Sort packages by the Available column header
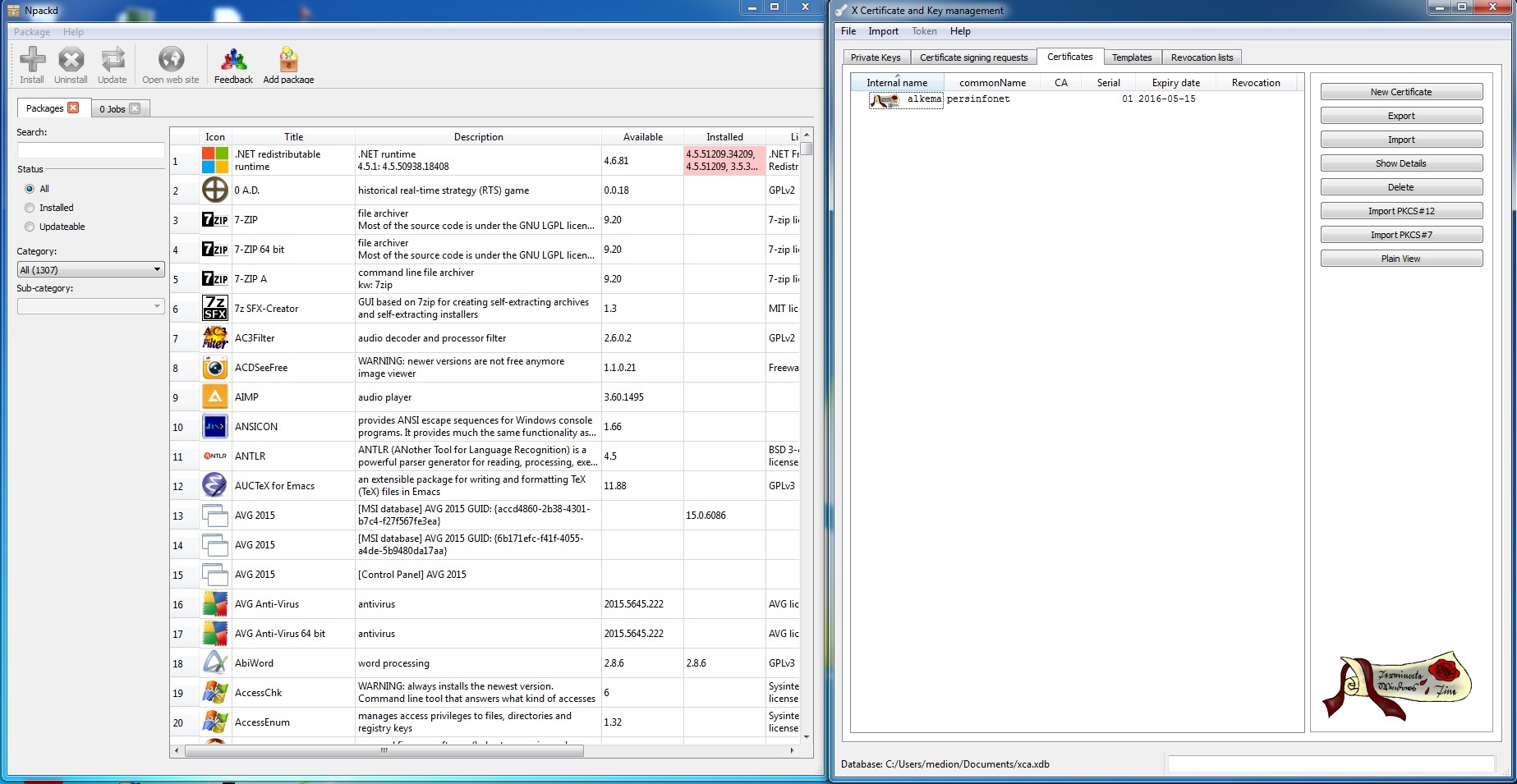This screenshot has height=784, width=1517. click(x=642, y=136)
